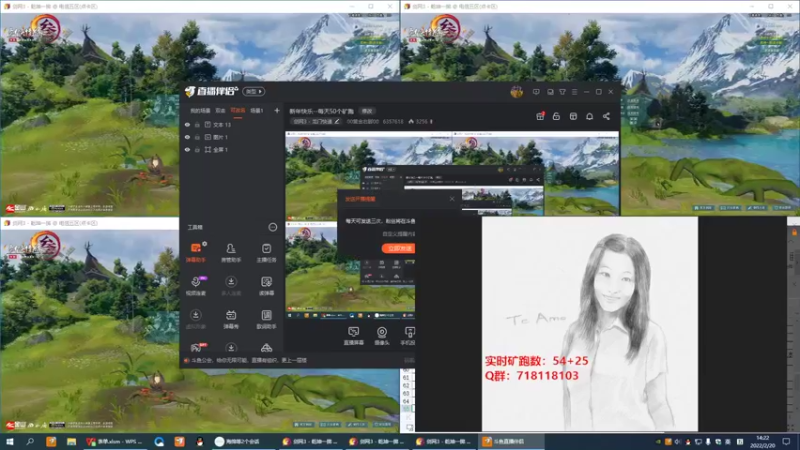Open the Windows notification center
Screen dimensions: 800x450
click(786, 441)
